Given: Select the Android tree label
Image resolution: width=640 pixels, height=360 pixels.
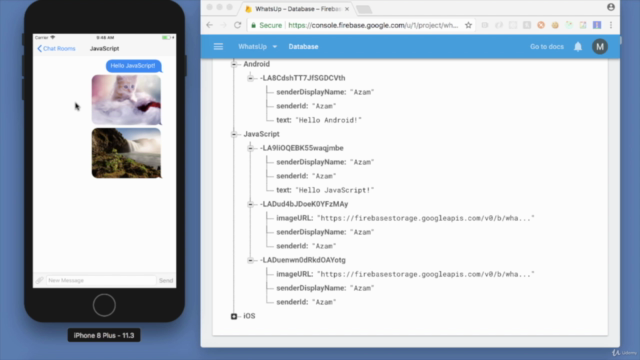Looking at the screenshot, I should [256, 64].
